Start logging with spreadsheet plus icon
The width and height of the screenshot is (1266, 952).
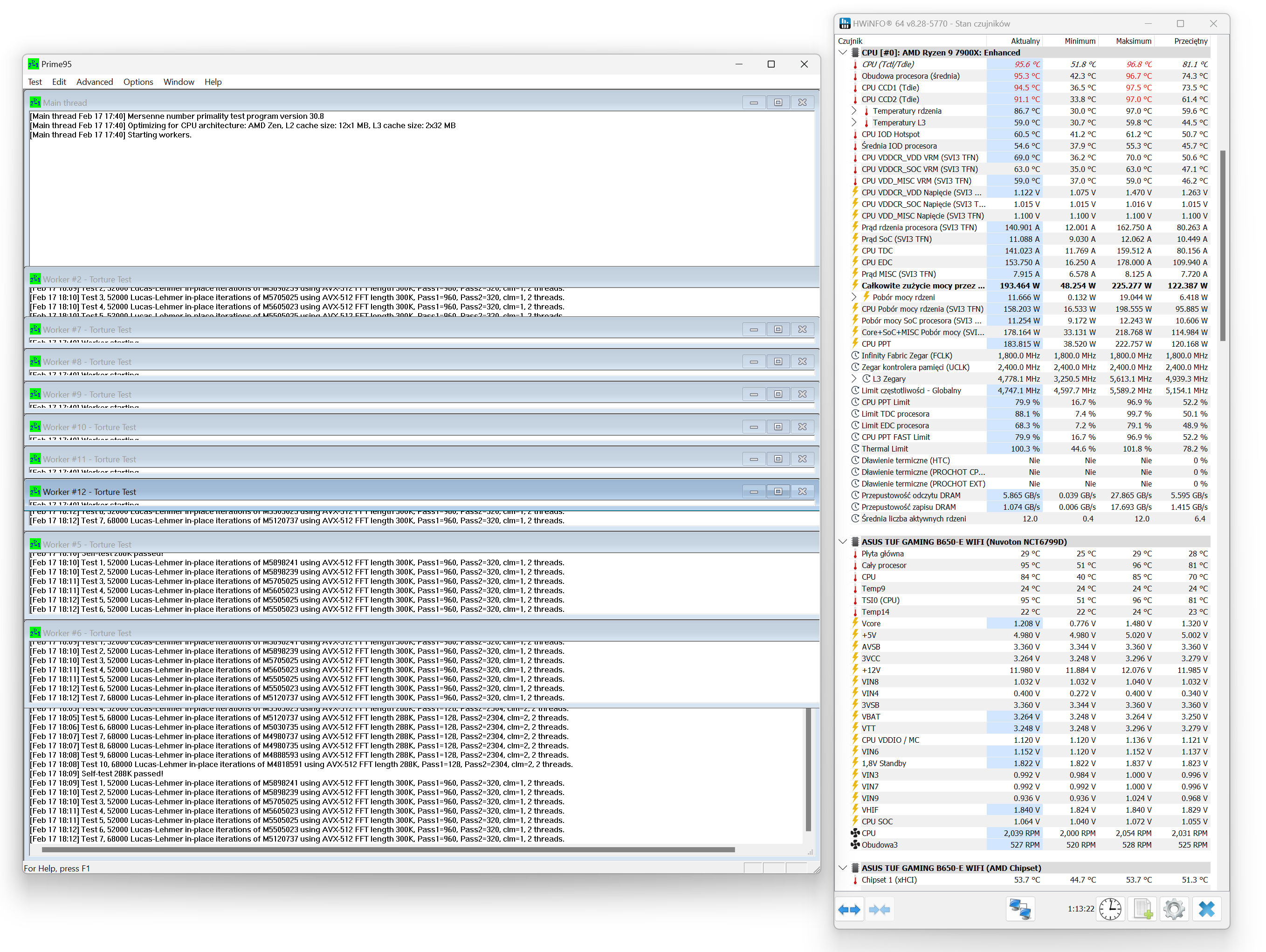point(1142,909)
